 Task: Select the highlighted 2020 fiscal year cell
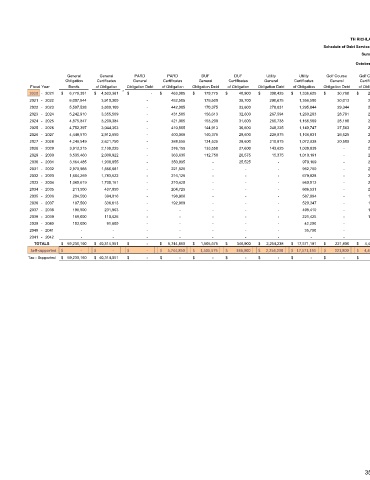pyautogui.click(x=34, y=94)
